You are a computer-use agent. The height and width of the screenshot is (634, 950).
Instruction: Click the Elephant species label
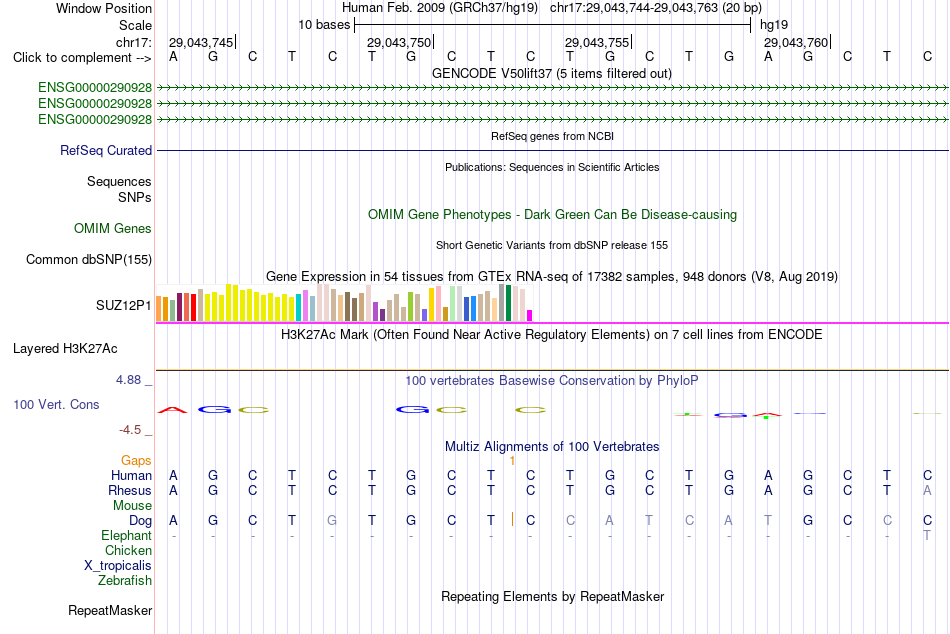tap(127, 536)
